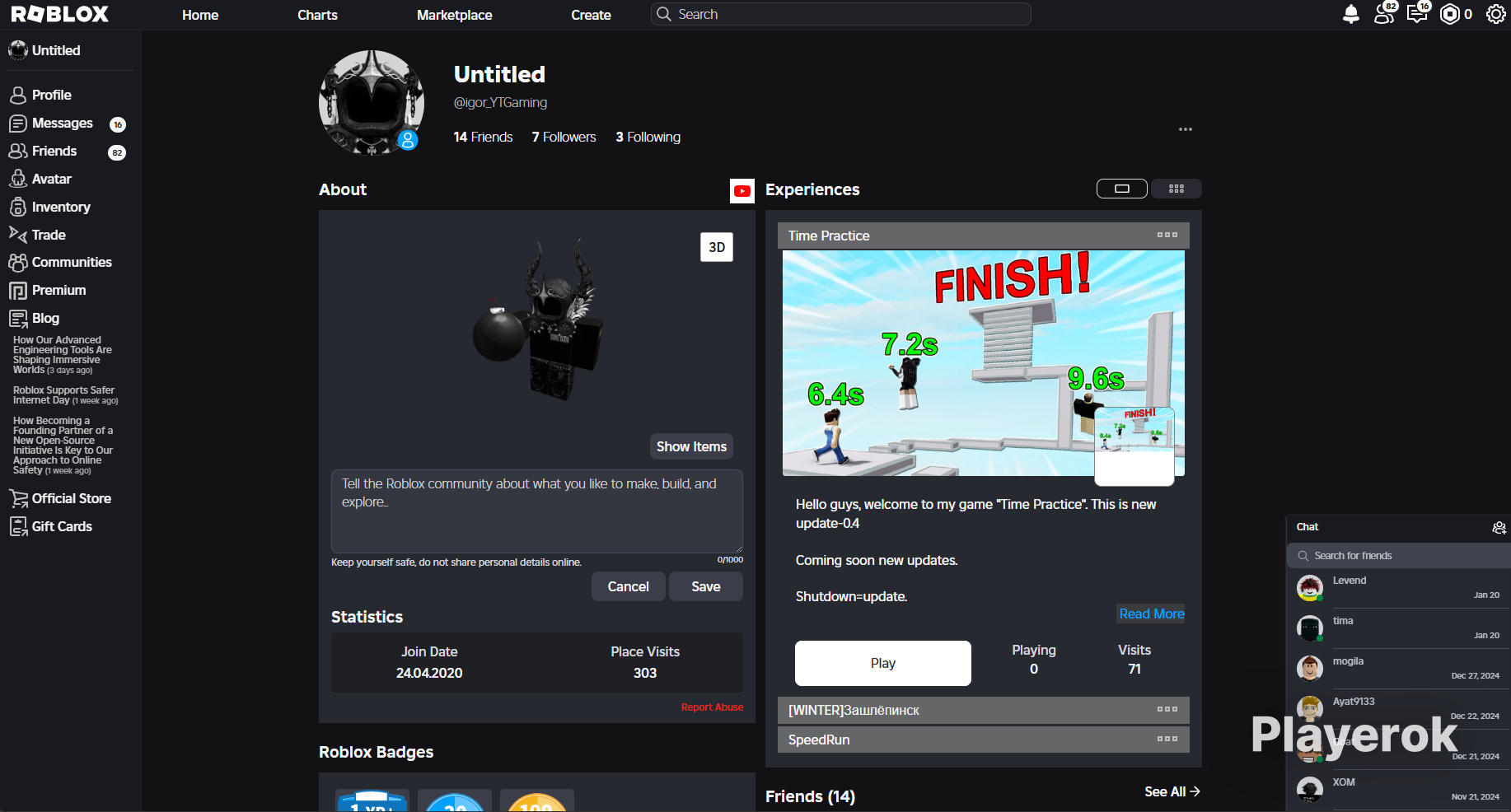
Task: Click the Avatar sidebar icon
Action: click(x=18, y=180)
